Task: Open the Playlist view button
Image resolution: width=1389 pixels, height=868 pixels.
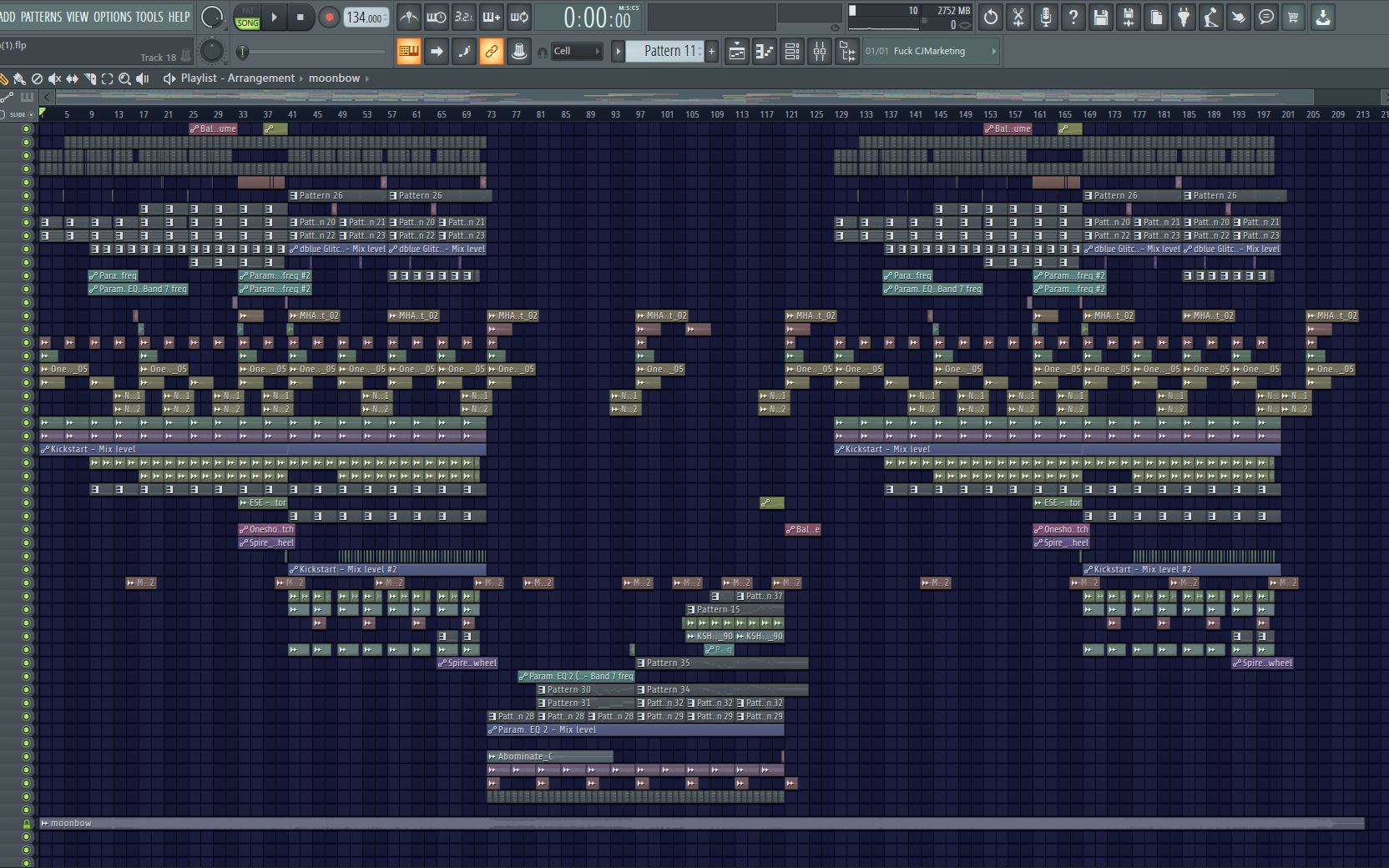Action: (x=737, y=52)
